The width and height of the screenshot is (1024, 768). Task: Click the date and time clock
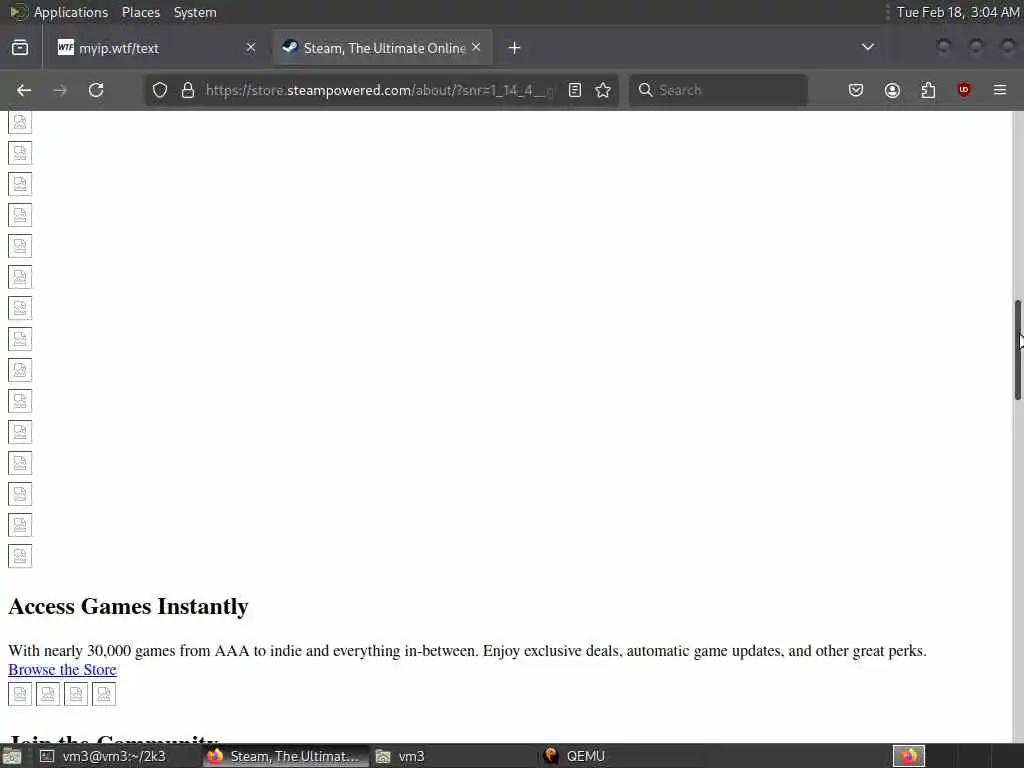coord(957,12)
